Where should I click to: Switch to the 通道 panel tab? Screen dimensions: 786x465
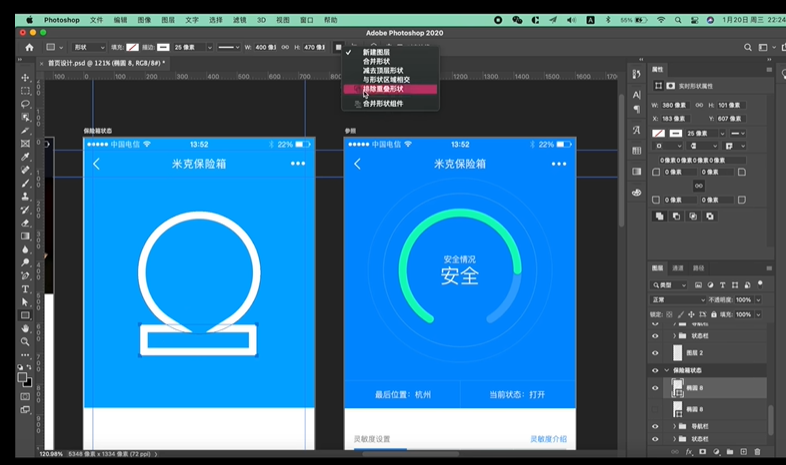click(x=678, y=268)
